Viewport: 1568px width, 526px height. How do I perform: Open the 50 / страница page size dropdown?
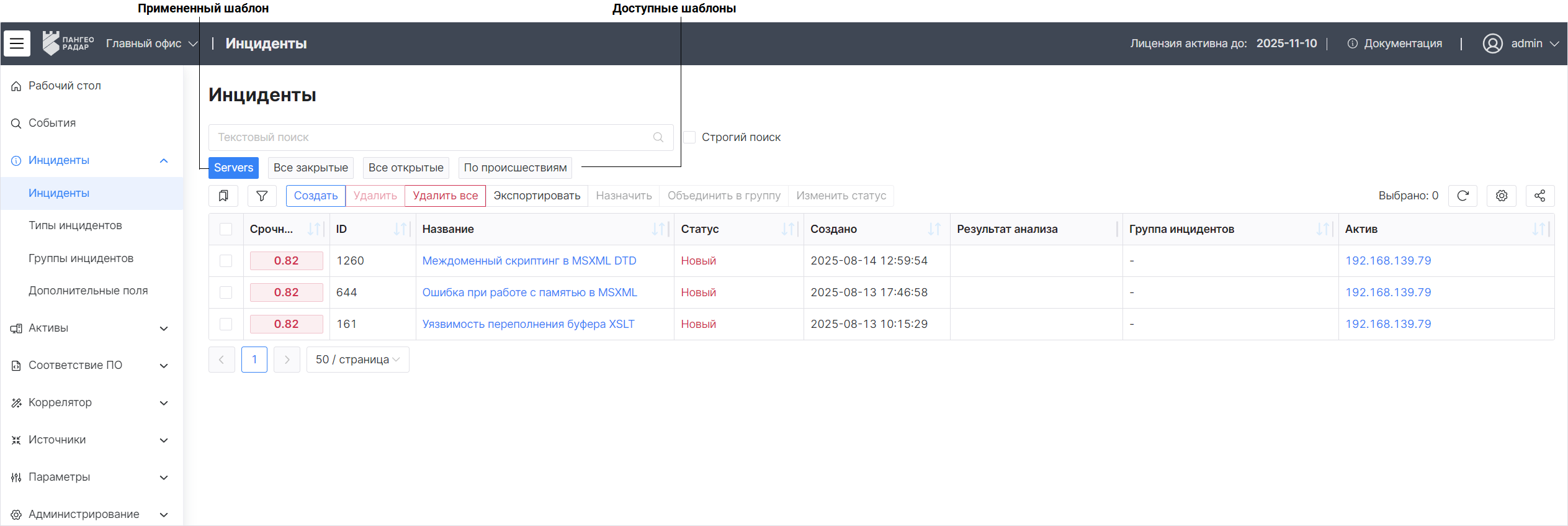pos(357,360)
